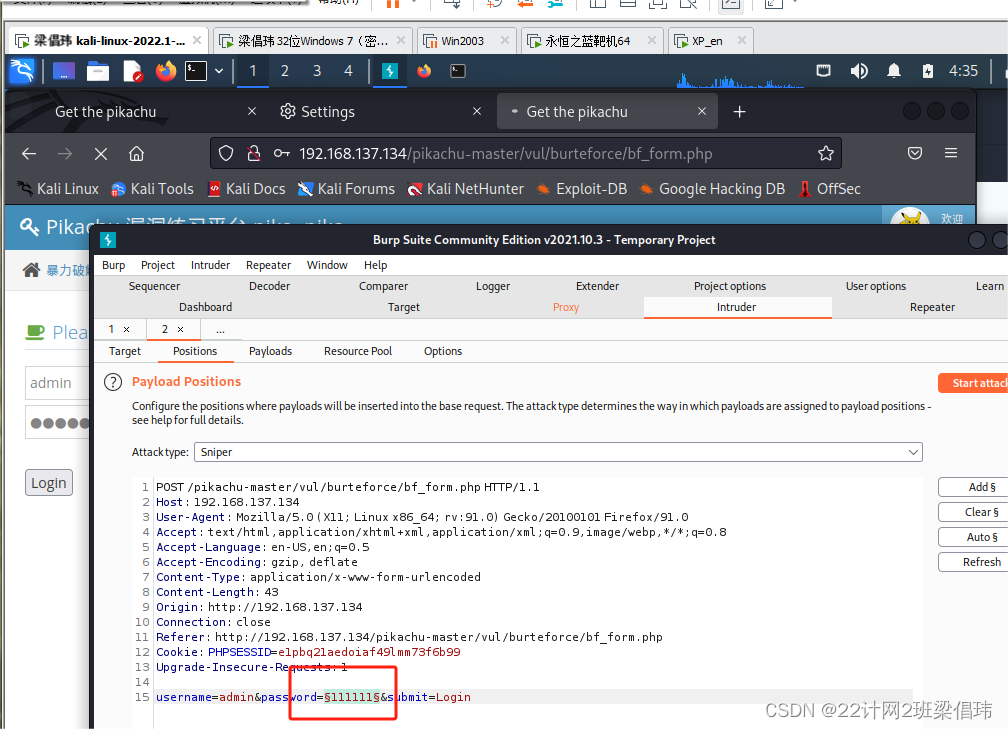Open the Intruder menu in the menu bar
Screen dimensions: 1008x729
coord(210,265)
